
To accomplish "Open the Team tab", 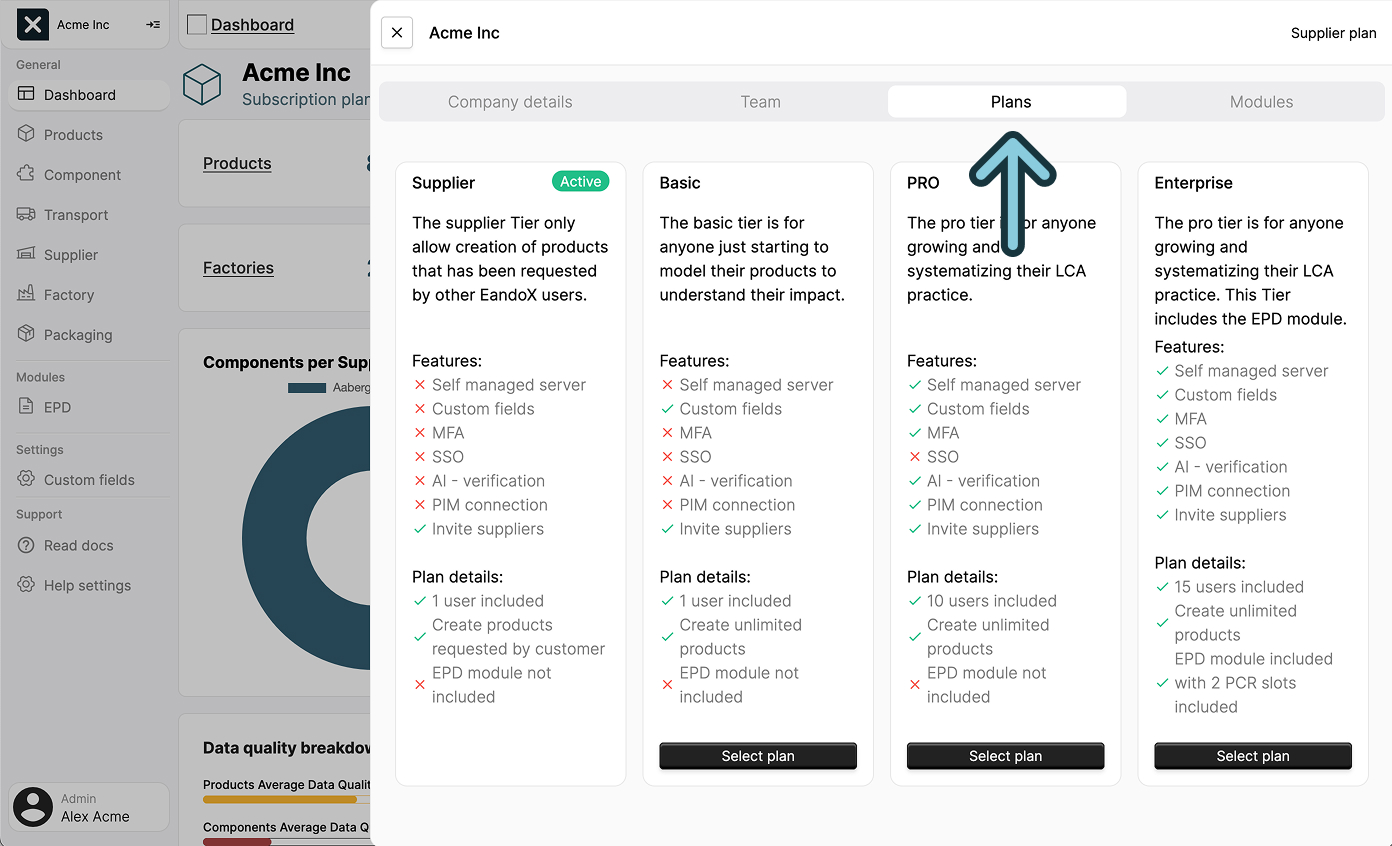I will pos(760,102).
